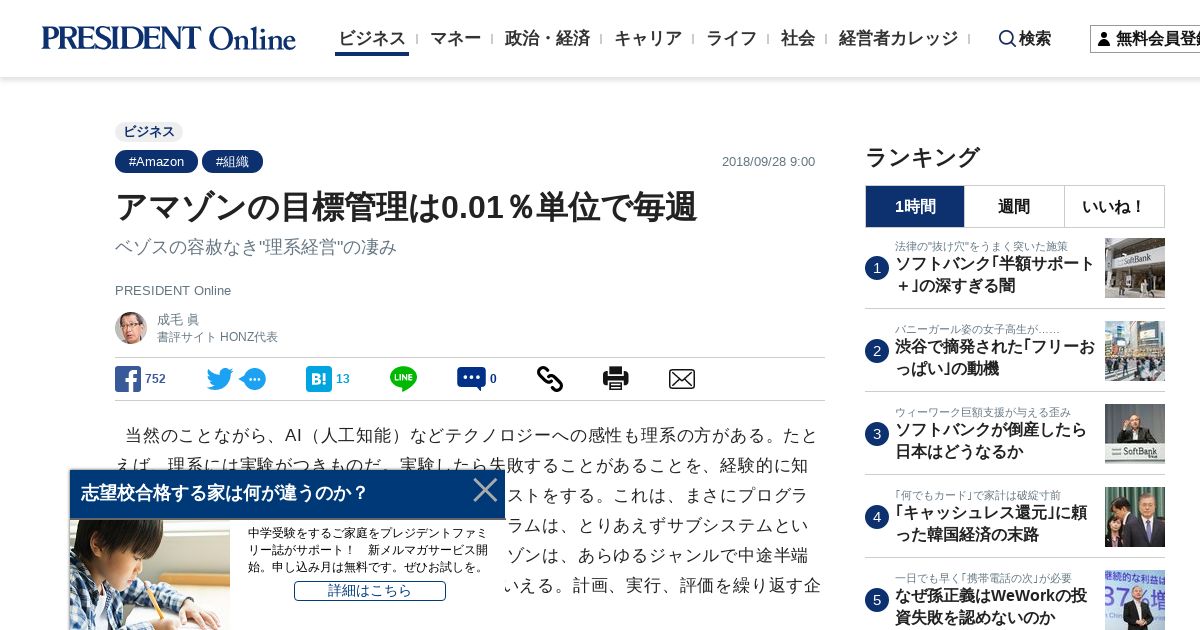This screenshot has height=630, width=1200.
Task: Click SoftBank storefront thumbnail of ranking 1
Action: [1135, 268]
